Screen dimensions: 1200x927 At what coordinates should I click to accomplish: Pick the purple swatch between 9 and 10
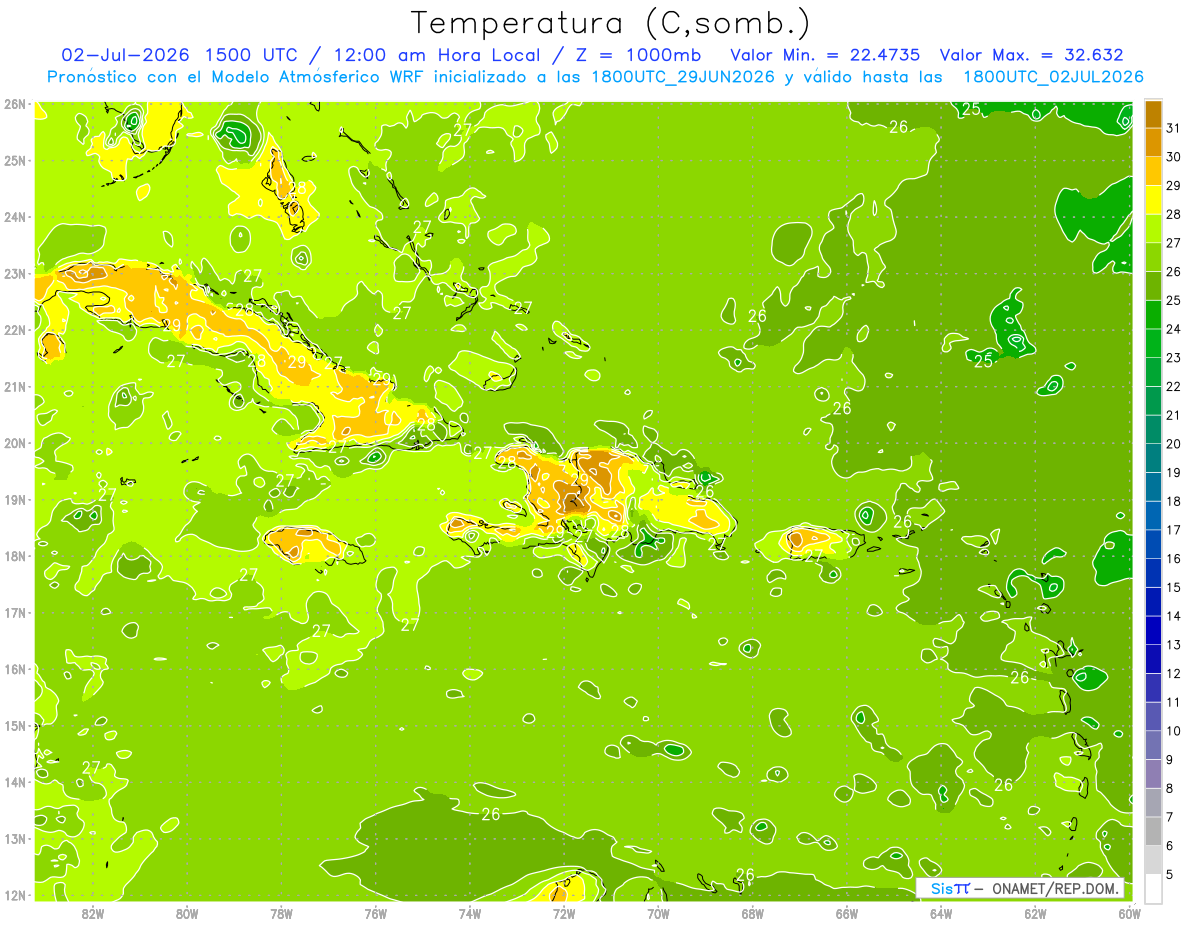(x=1153, y=745)
